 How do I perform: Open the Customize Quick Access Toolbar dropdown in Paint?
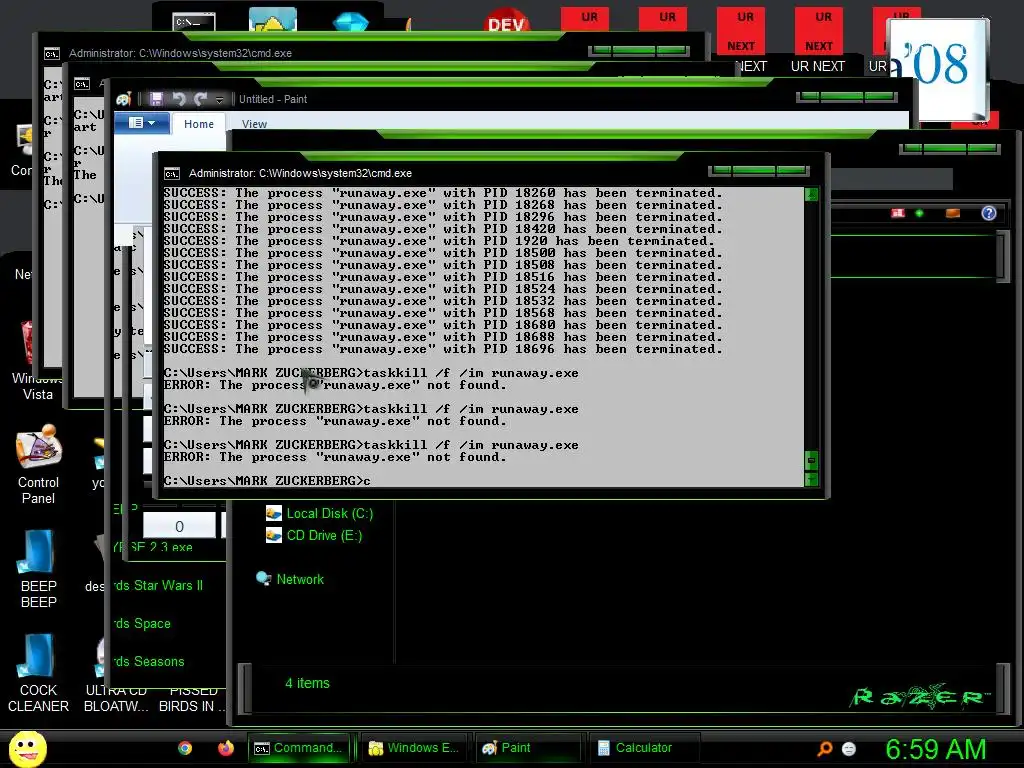(x=219, y=99)
